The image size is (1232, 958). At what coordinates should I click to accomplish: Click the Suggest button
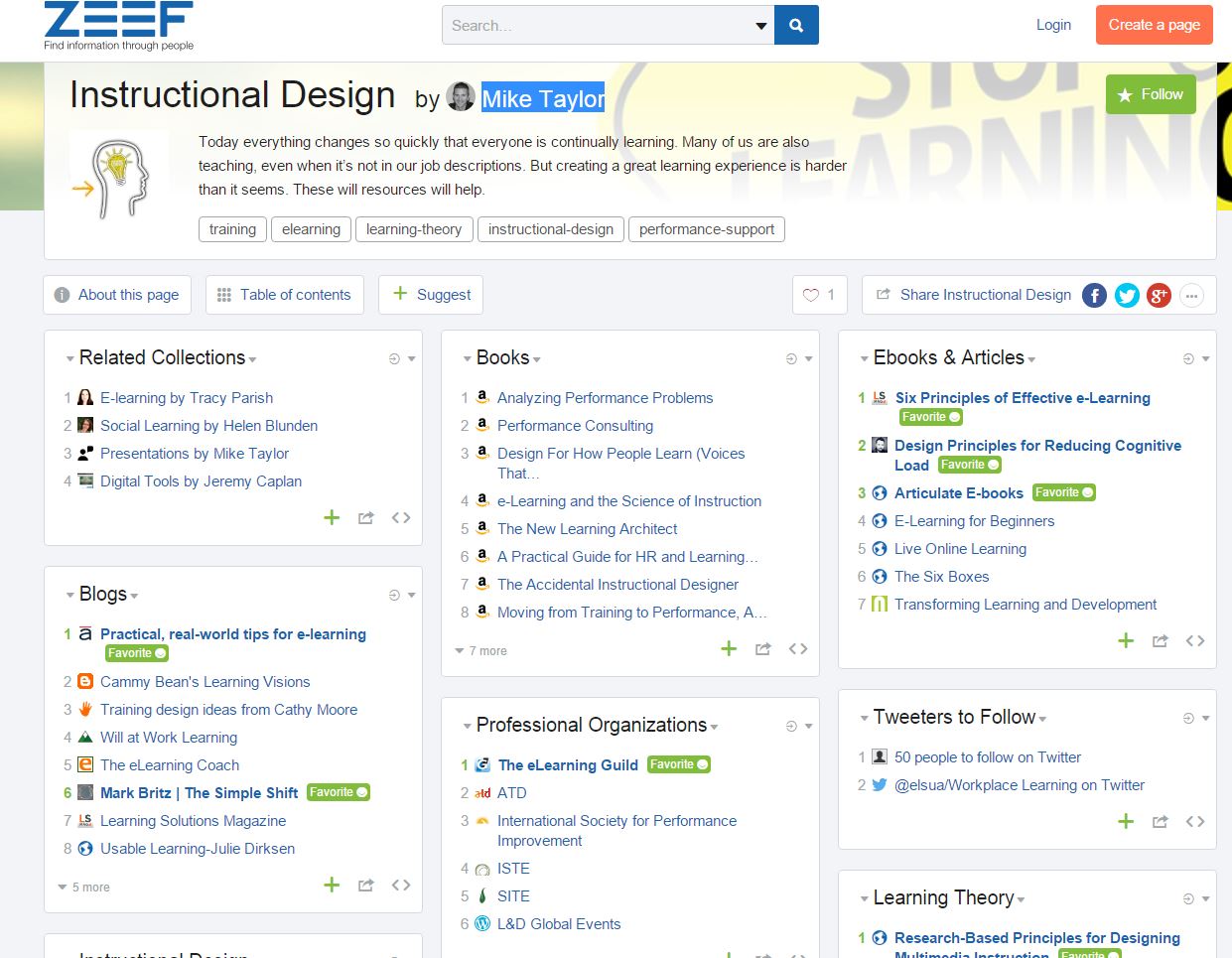click(x=431, y=295)
